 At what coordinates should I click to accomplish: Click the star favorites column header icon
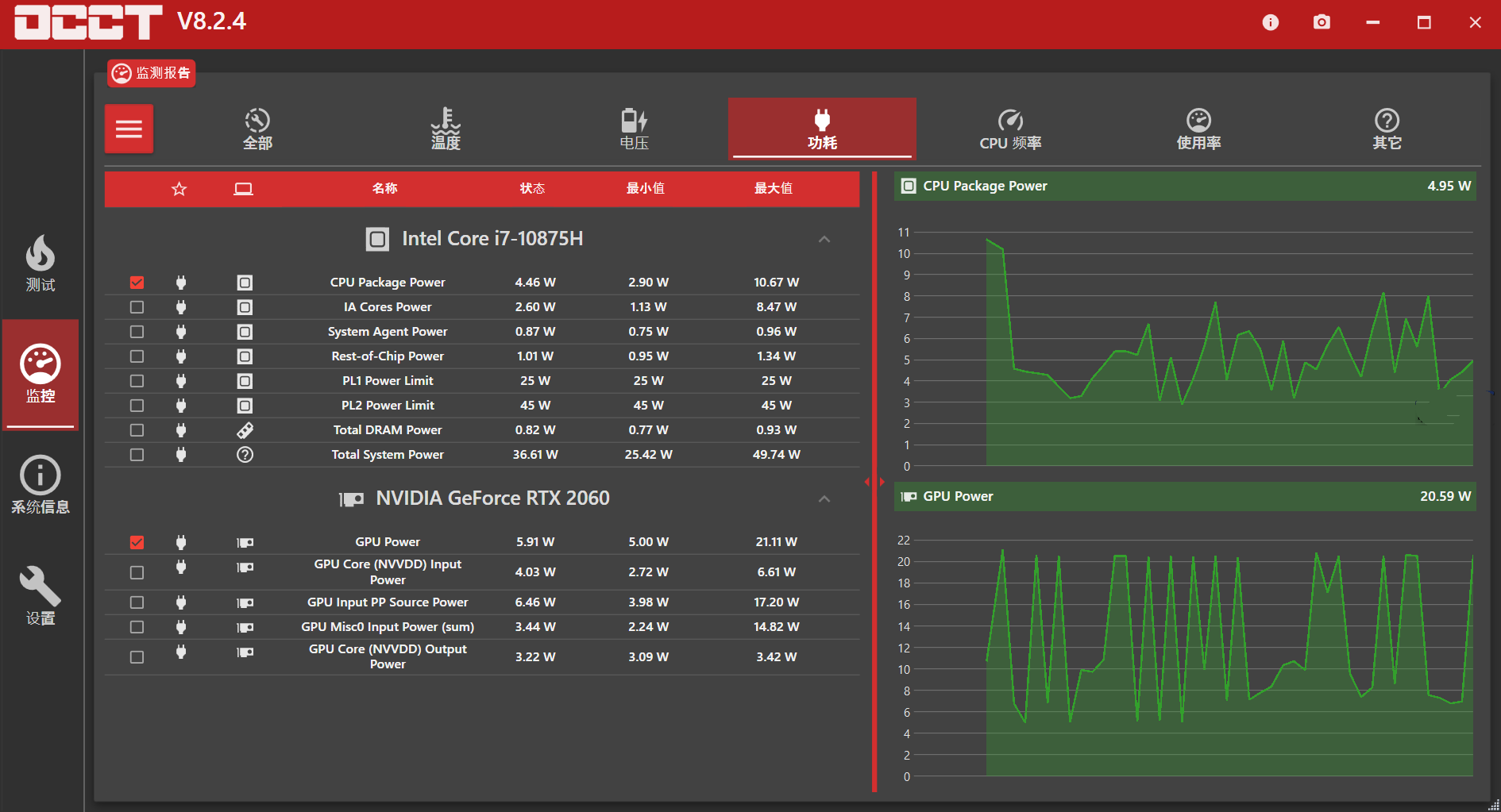tap(179, 189)
